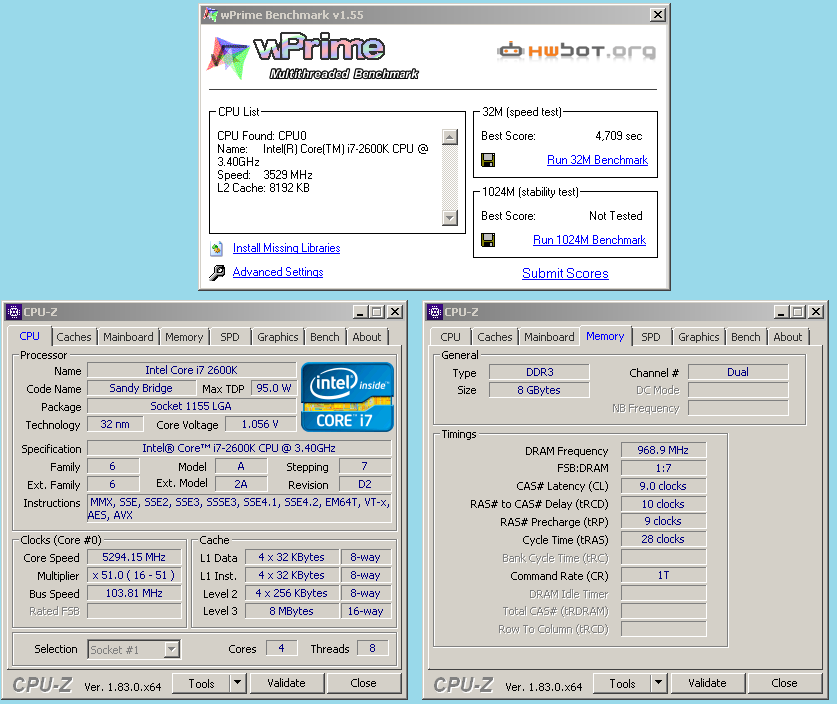This screenshot has width=837, height=704.
Task: Click Close button in left CPU-Z window
Action: pyautogui.click(x=364, y=683)
